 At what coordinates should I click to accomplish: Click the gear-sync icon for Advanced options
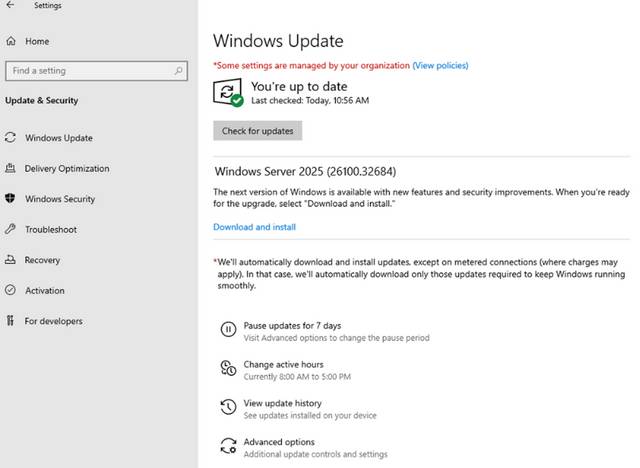point(228,446)
